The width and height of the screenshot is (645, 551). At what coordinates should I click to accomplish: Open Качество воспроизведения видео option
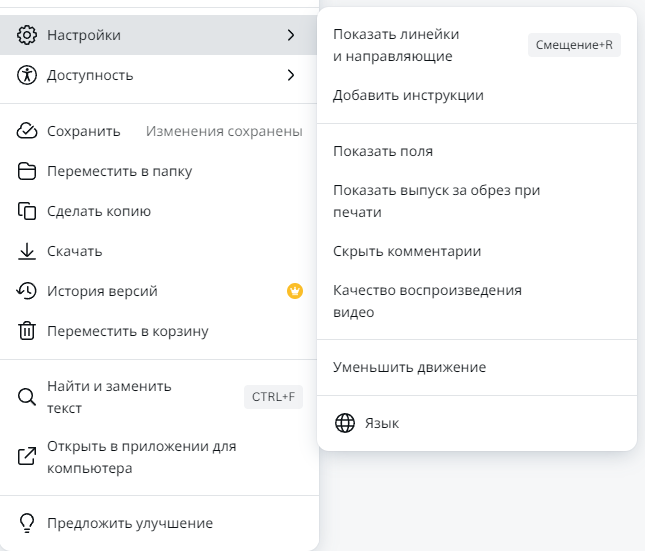click(x=427, y=301)
